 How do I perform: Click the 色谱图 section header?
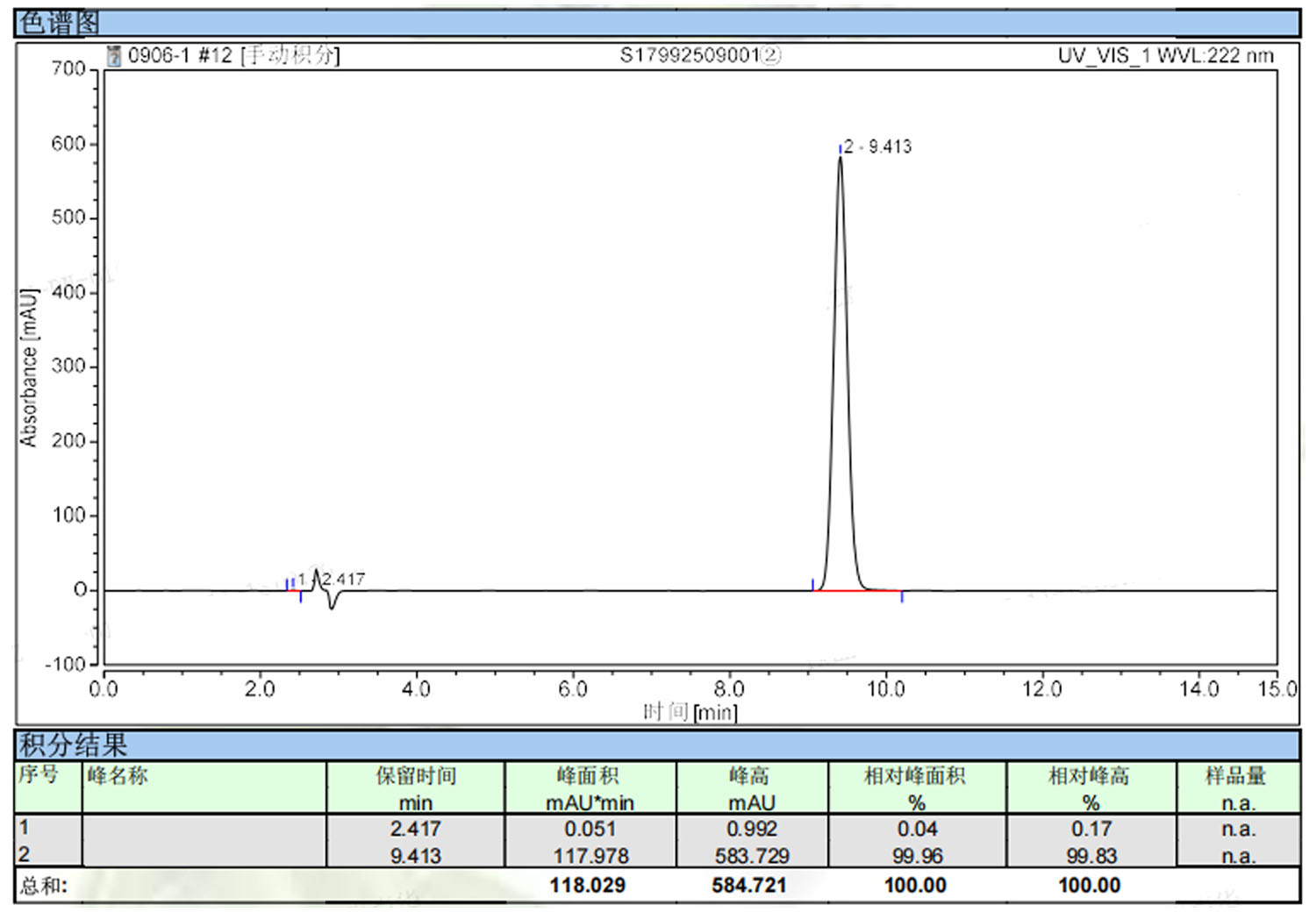pos(60,24)
